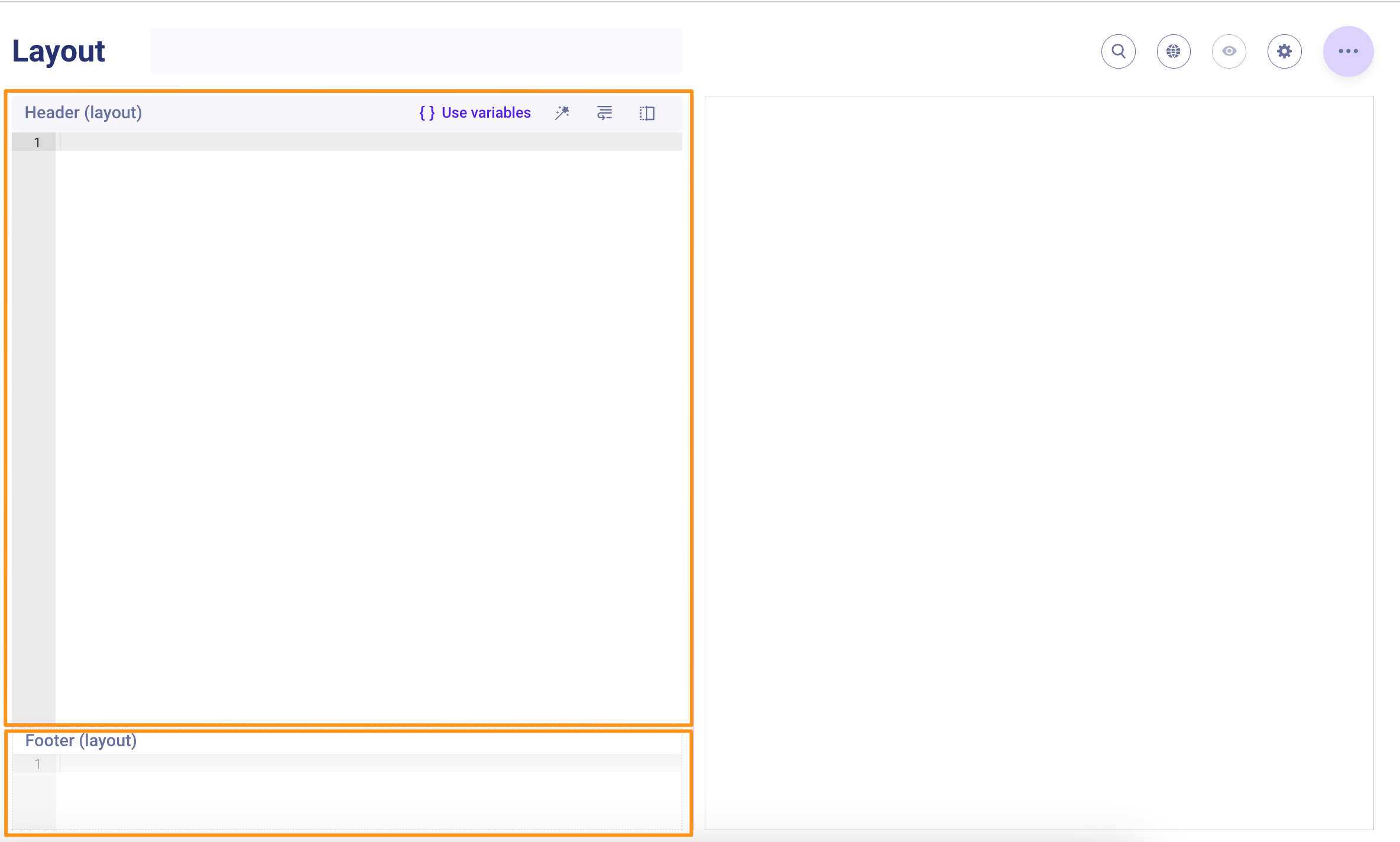Image resolution: width=1400 pixels, height=842 pixels.
Task: Click the empty preview pane on right
Action: pyautogui.click(x=1039, y=461)
